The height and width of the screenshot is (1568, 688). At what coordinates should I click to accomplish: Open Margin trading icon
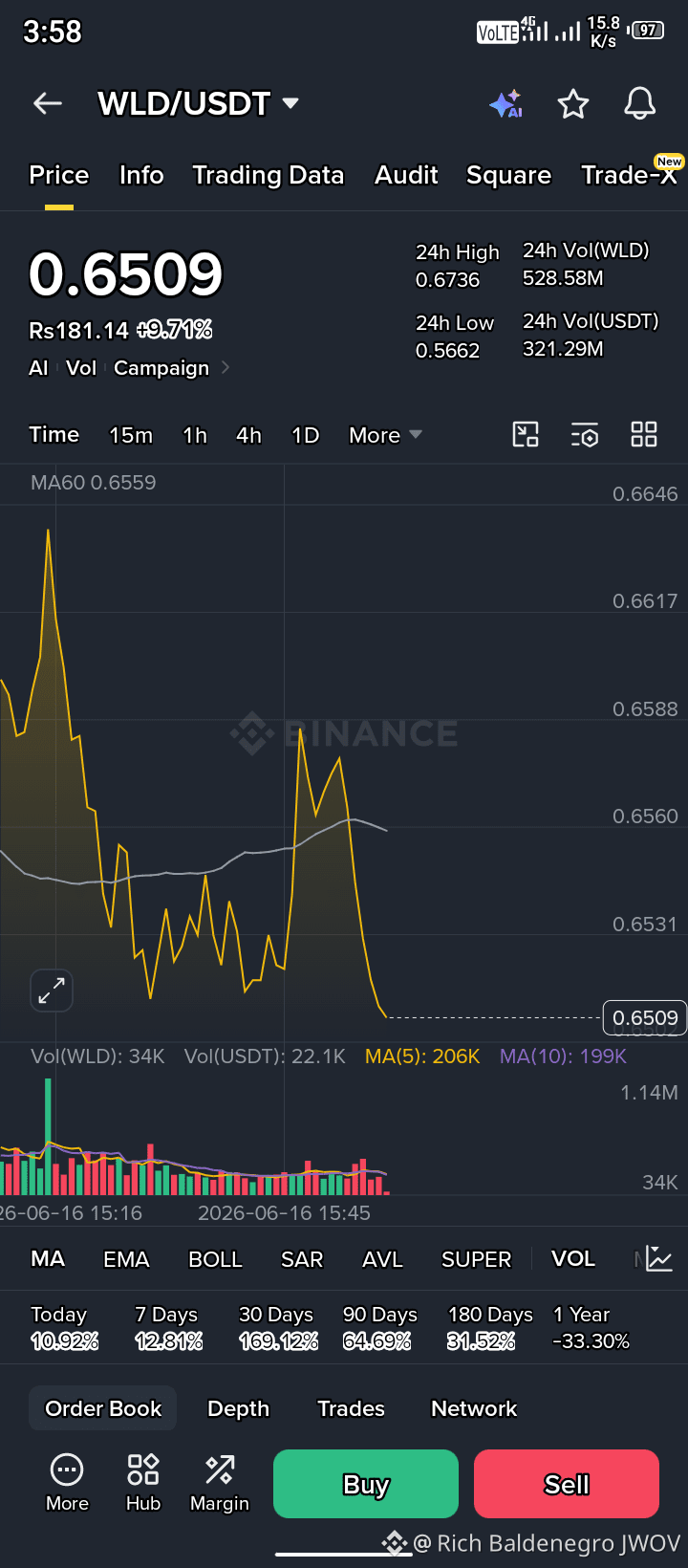[x=220, y=1483]
